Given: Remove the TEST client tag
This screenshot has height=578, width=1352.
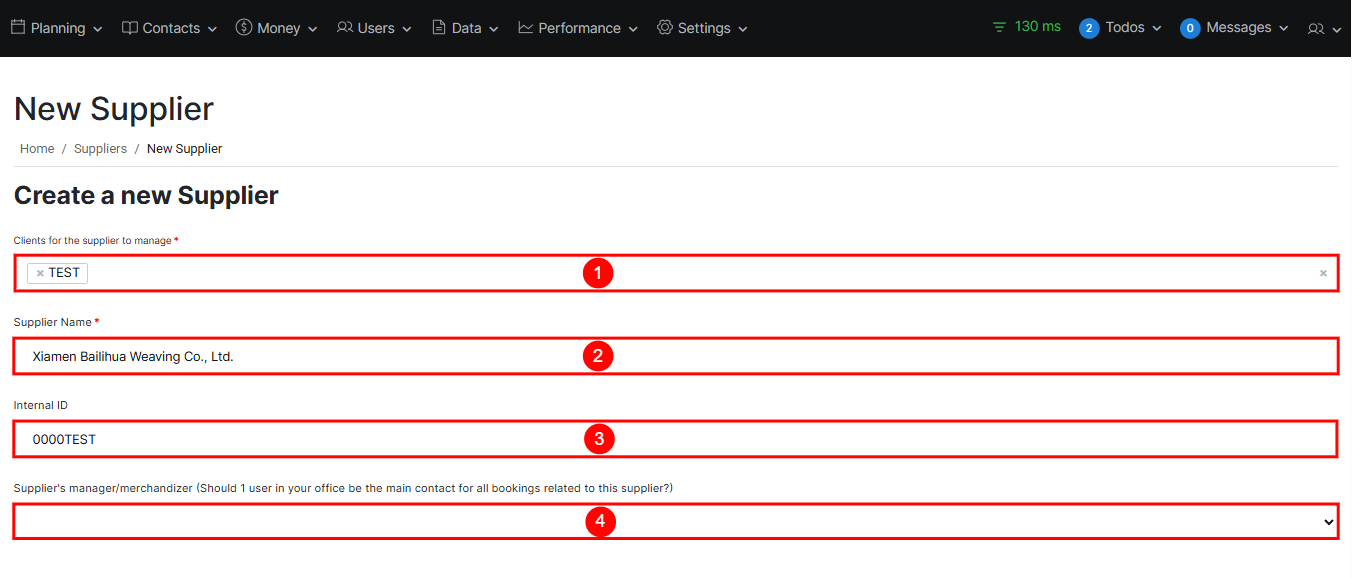Looking at the screenshot, I should tap(40, 273).
